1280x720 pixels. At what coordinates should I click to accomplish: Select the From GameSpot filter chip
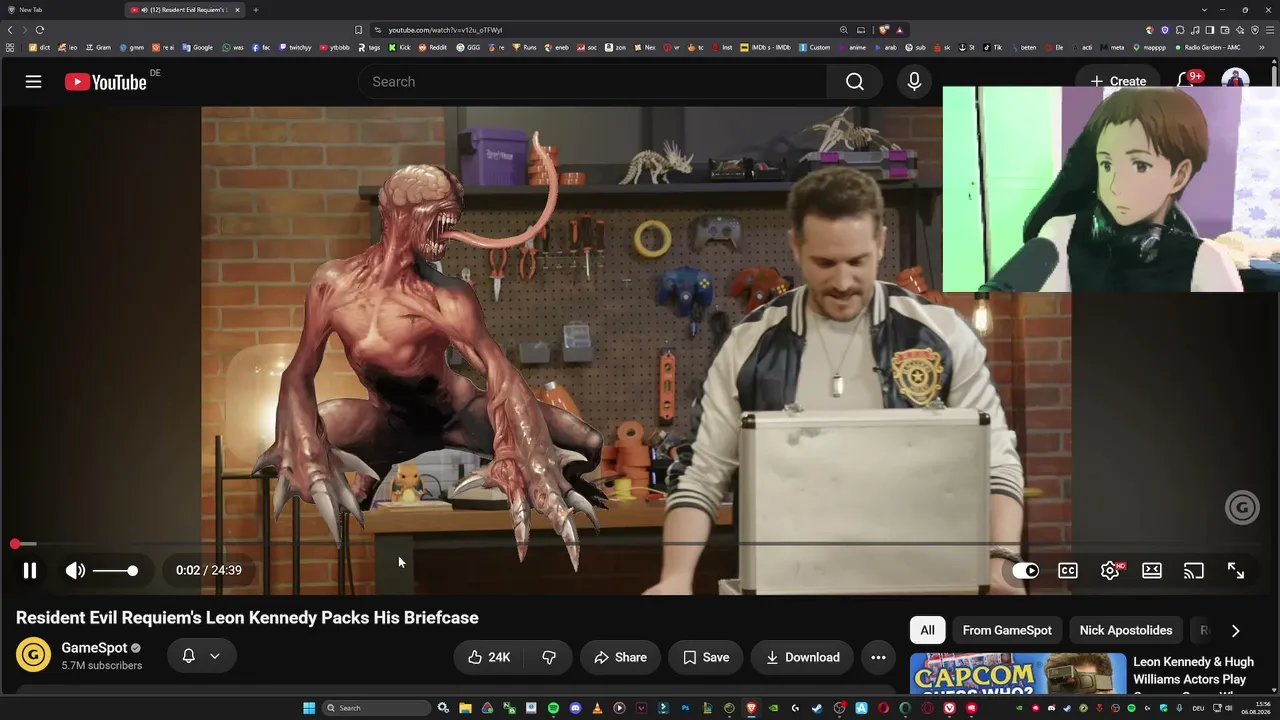point(1007,630)
